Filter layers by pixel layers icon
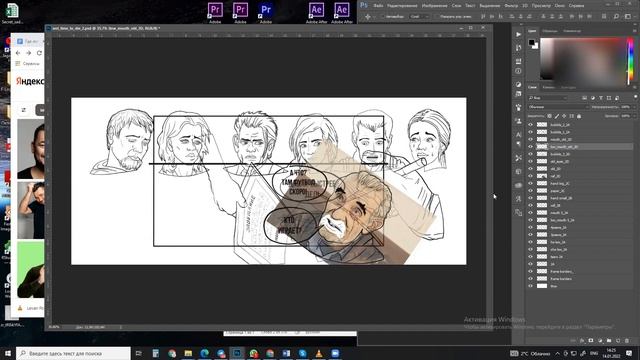Image resolution: width=640 pixels, height=360 pixels. (x=584, y=98)
